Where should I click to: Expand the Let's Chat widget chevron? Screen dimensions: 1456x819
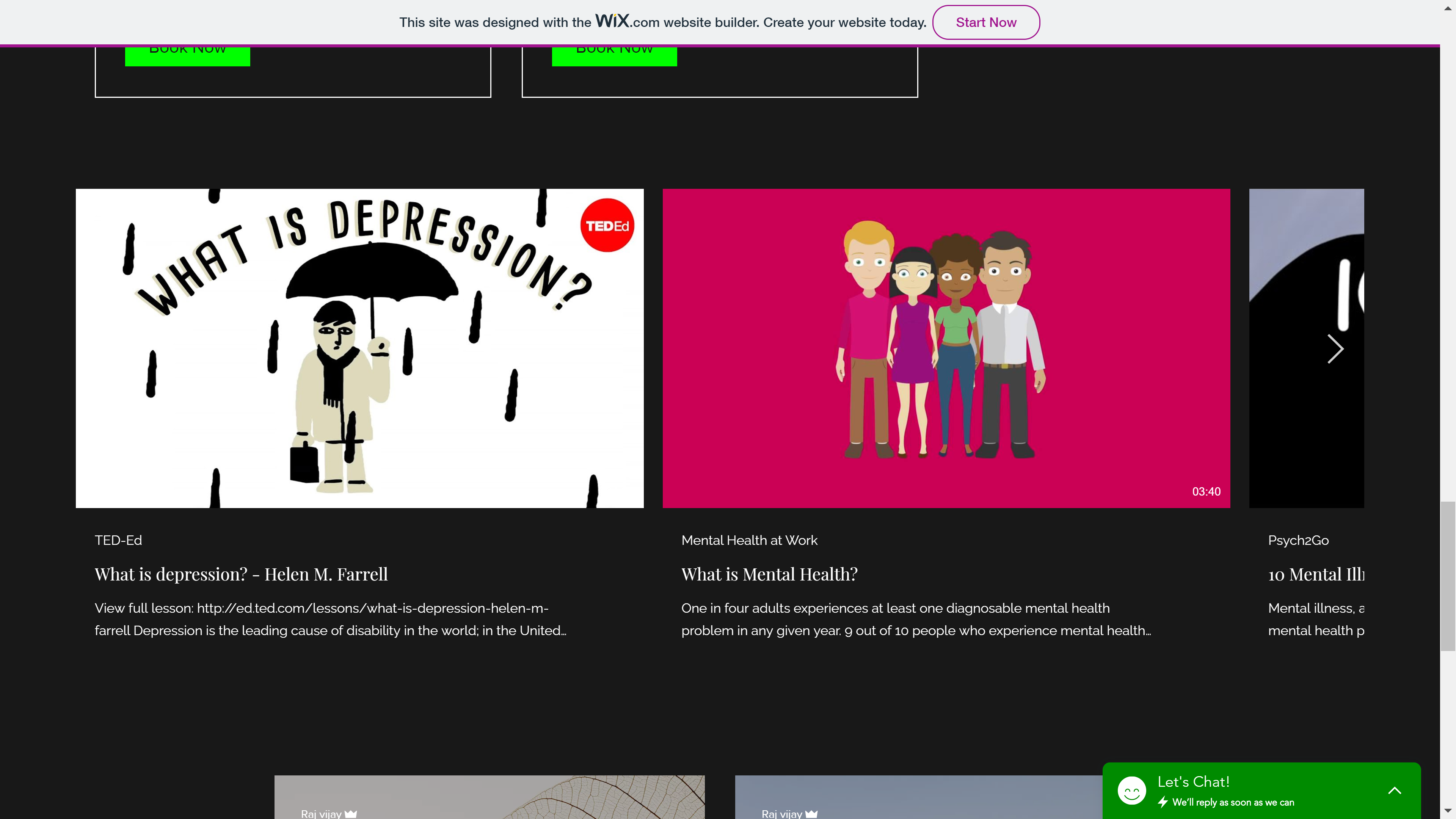point(1395,790)
